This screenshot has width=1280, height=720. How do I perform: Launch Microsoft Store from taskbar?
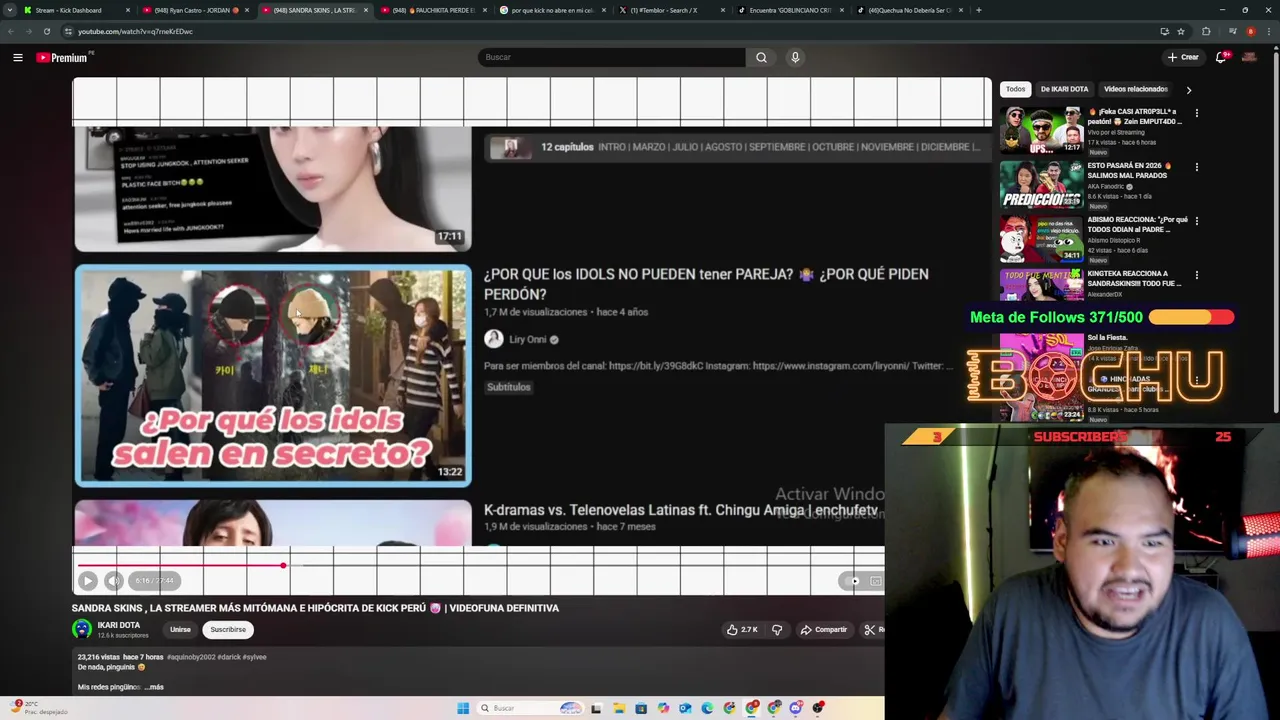(x=641, y=708)
